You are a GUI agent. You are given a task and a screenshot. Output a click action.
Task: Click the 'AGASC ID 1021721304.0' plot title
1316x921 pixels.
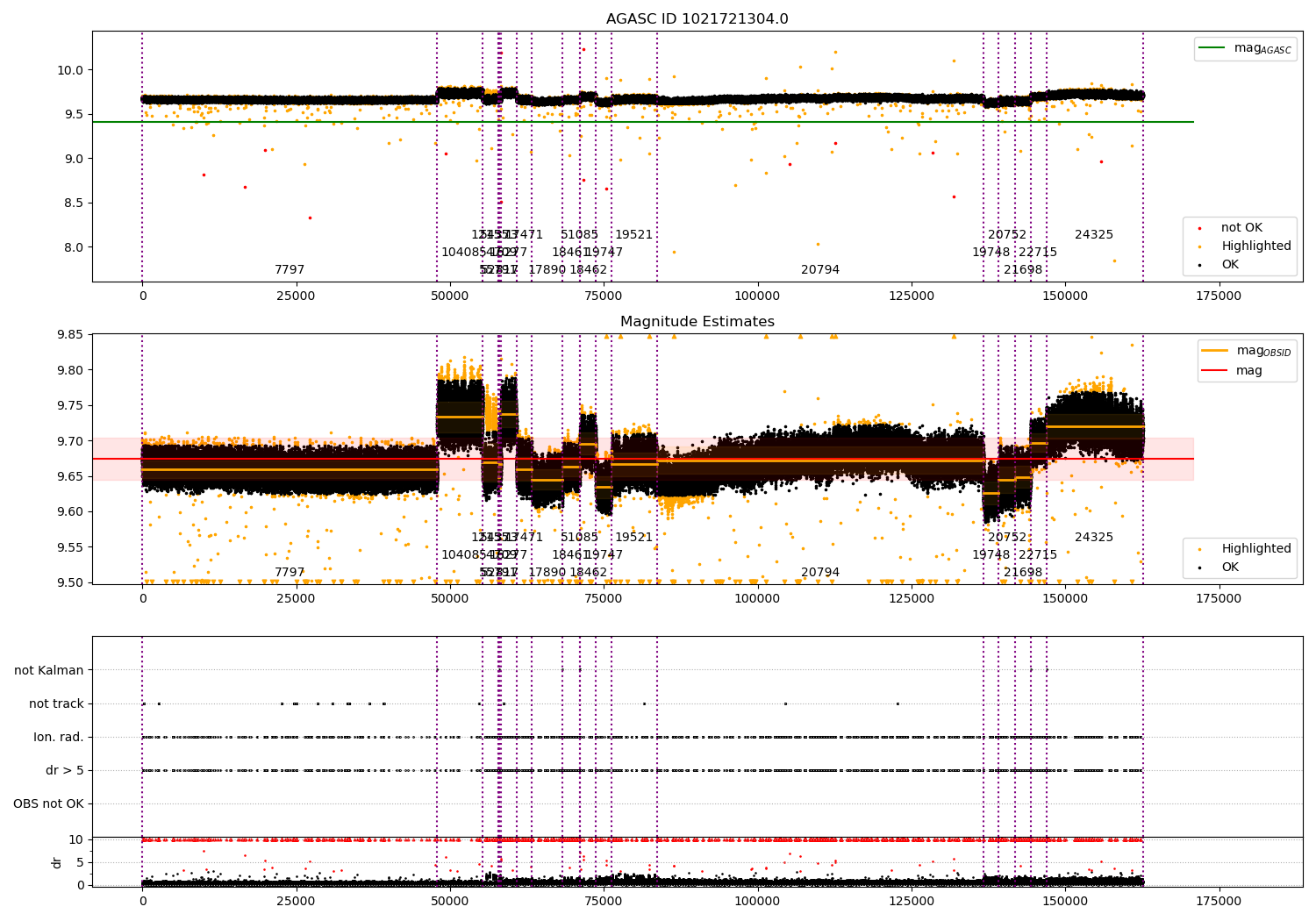(697, 19)
